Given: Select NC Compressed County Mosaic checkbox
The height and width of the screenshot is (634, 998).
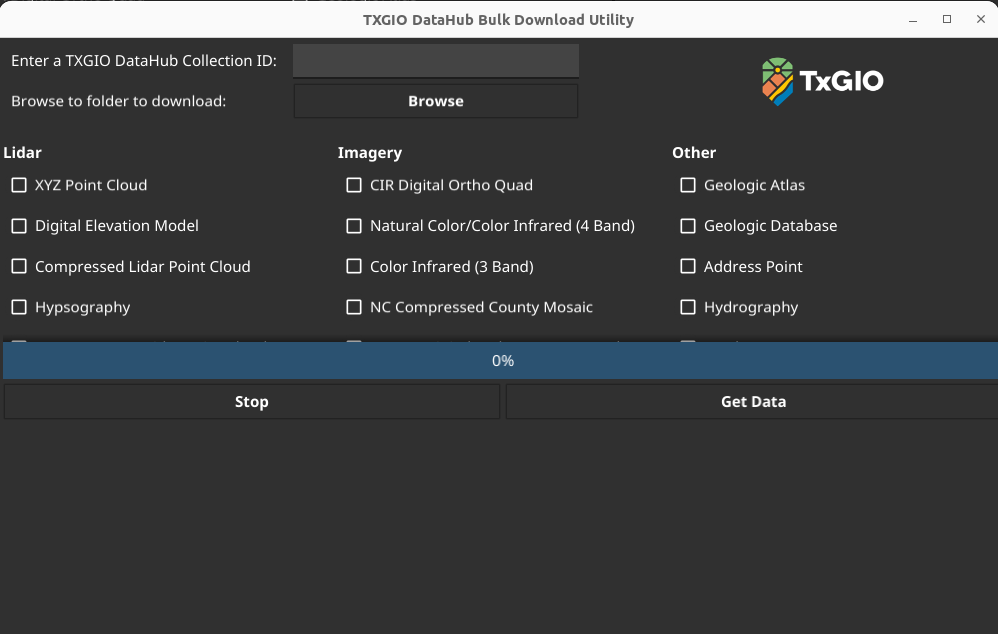Looking at the screenshot, I should coord(354,307).
